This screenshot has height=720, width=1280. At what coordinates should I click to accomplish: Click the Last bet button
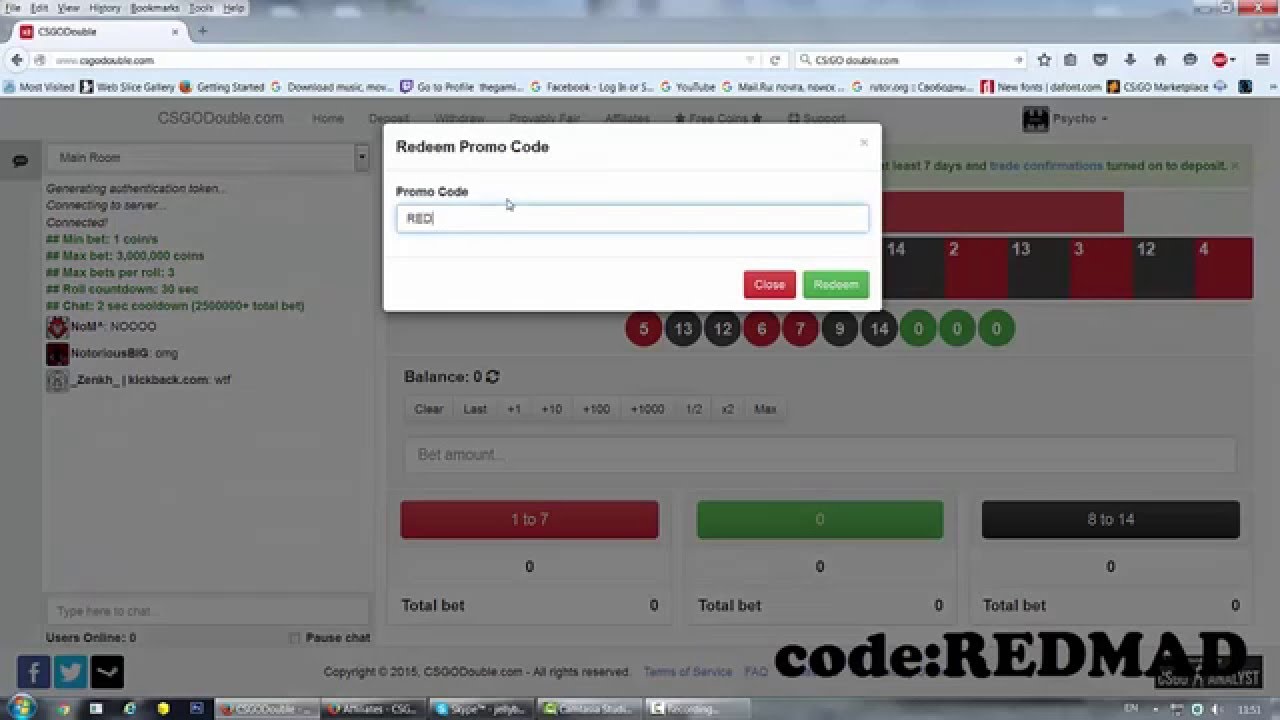pyautogui.click(x=475, y=409)
